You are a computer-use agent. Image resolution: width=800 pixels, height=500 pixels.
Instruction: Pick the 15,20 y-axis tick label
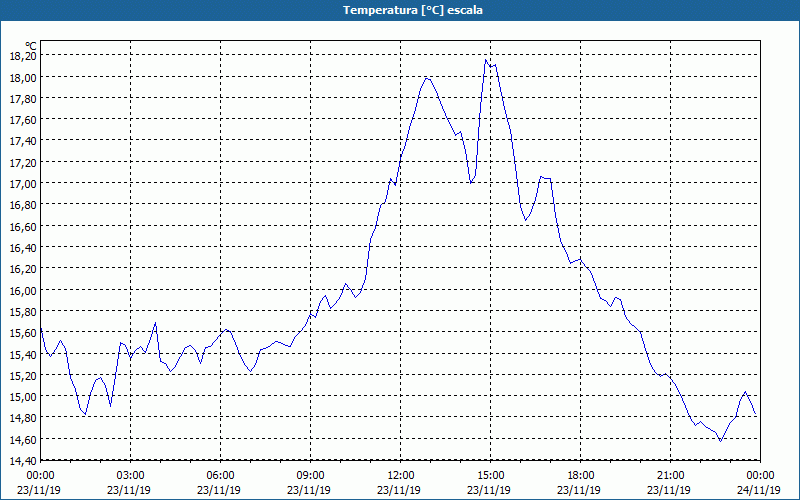tap(23, 375)
